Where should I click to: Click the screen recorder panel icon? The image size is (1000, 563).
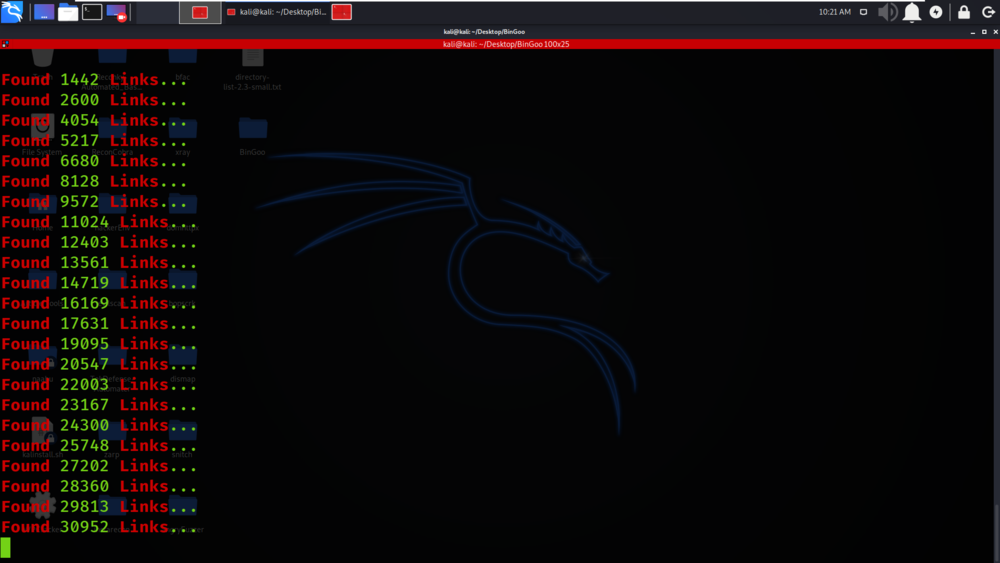(x=117, y=12)
